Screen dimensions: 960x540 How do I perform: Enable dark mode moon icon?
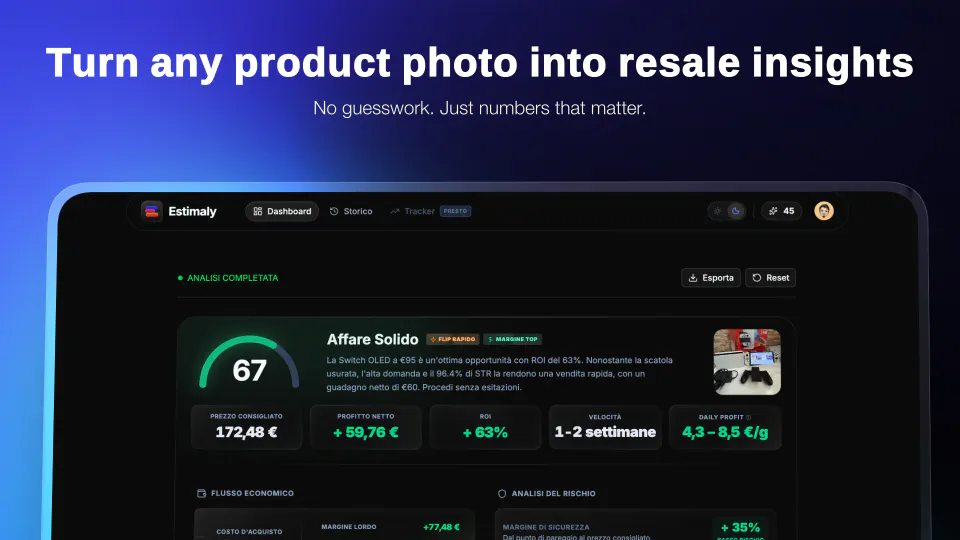pos(735,211)
